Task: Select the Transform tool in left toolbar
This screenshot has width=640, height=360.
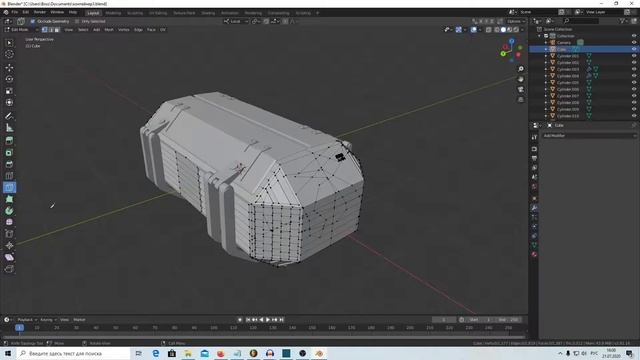Action: point(9,102)
